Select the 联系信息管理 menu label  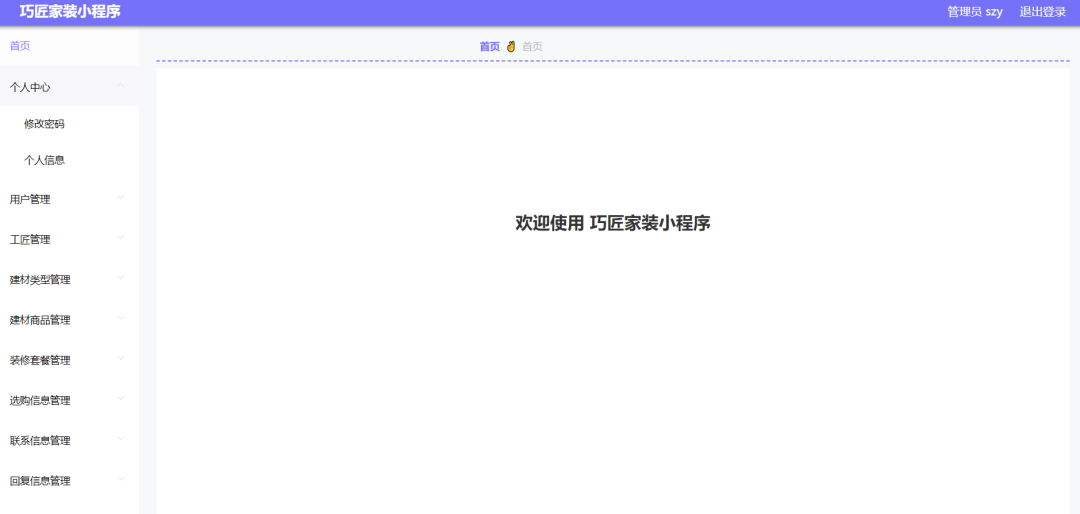click(x=40, y=441)
